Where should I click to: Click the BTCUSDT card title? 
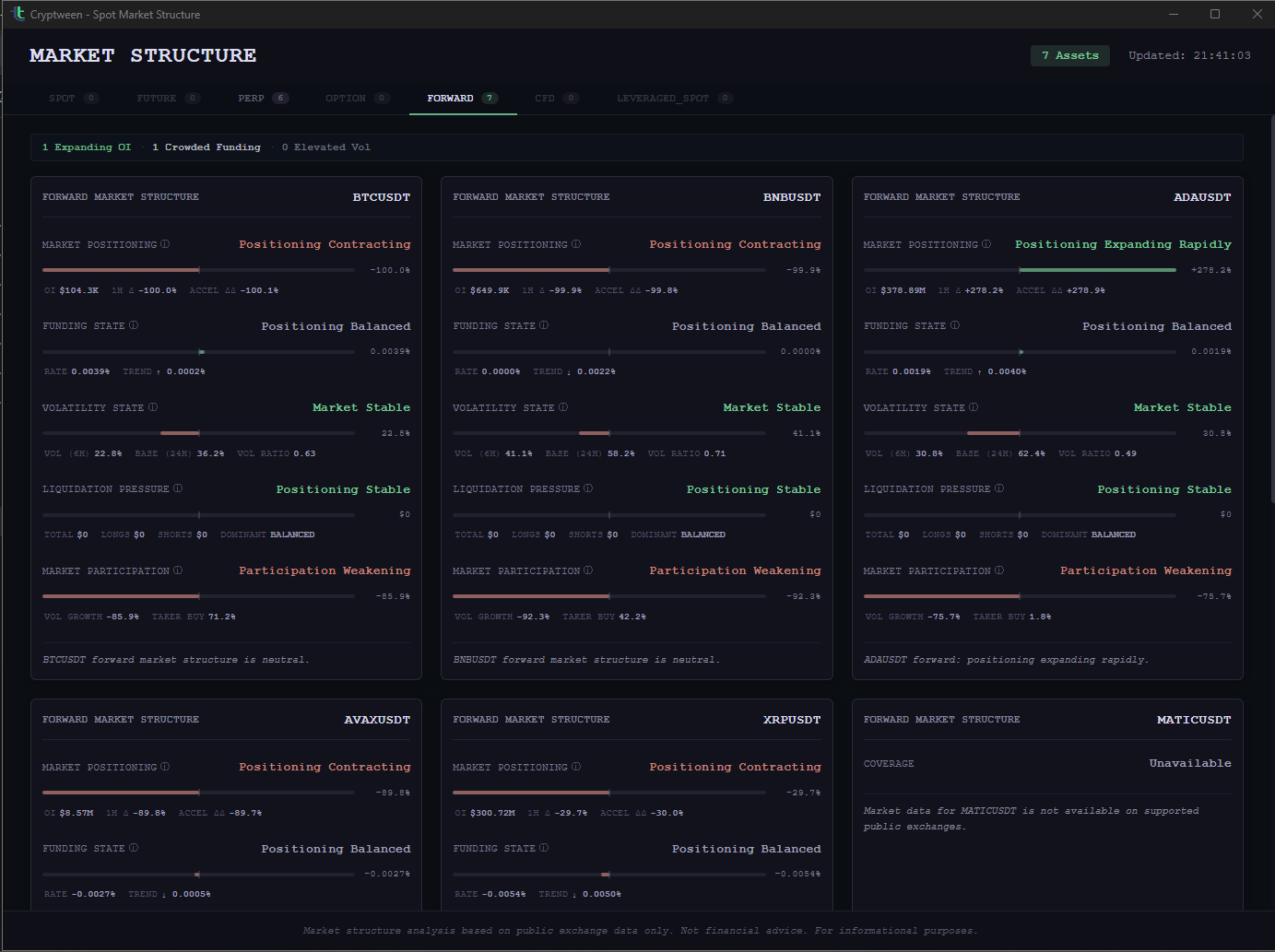[382, 197]
